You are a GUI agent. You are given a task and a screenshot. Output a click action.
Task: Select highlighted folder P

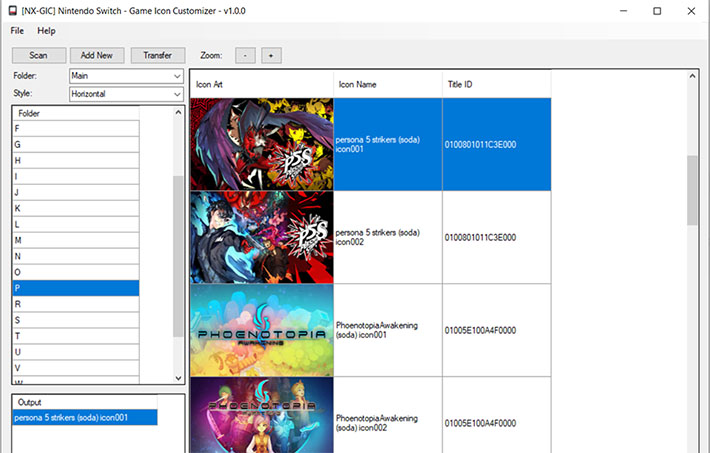pos(76,288)
